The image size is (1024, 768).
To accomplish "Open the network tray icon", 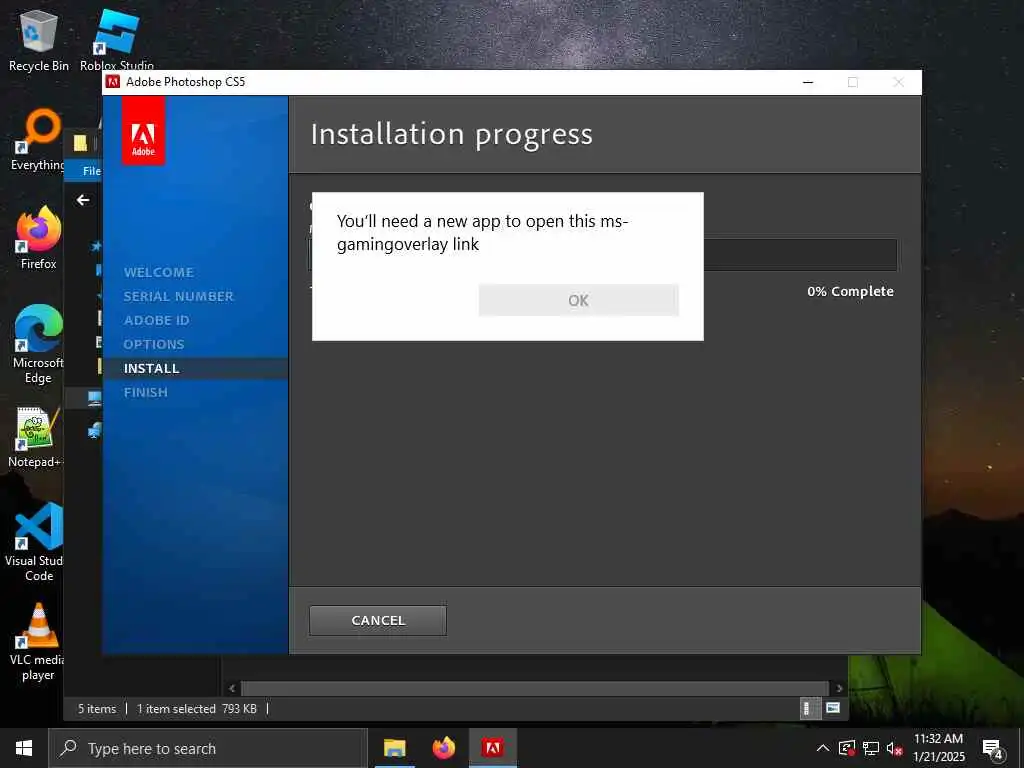I will [x=871, y=748].
